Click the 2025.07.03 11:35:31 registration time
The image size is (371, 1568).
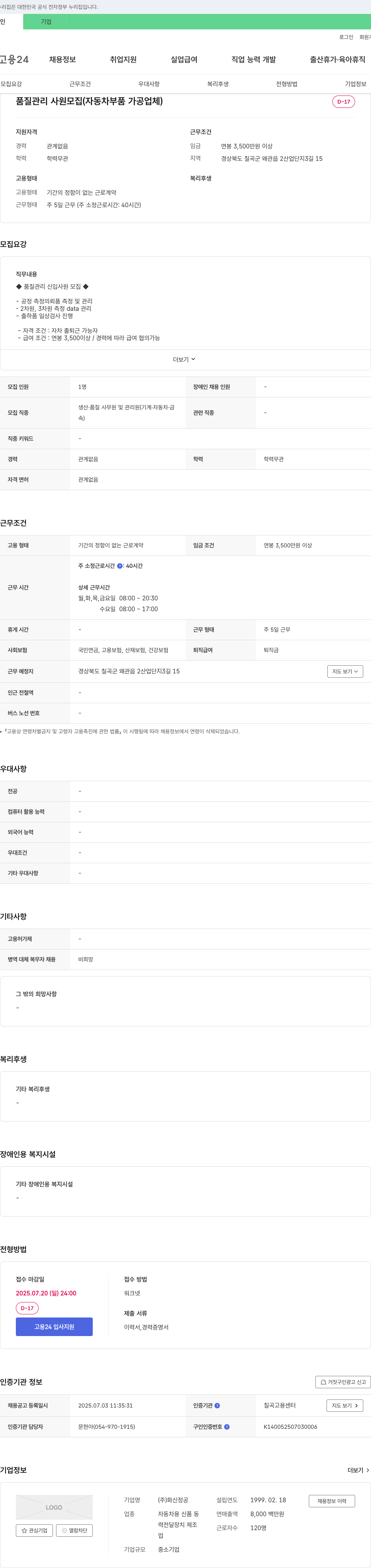[105, 1406]
